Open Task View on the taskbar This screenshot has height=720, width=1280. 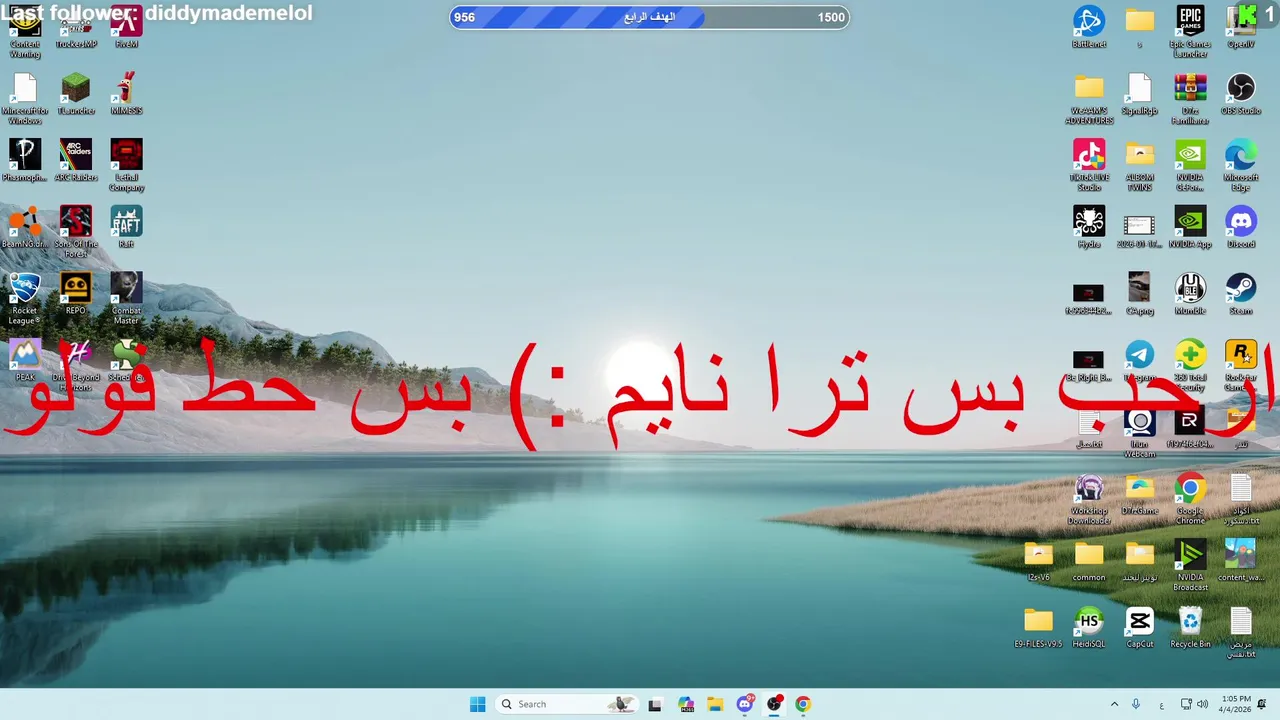pos(655,704)
